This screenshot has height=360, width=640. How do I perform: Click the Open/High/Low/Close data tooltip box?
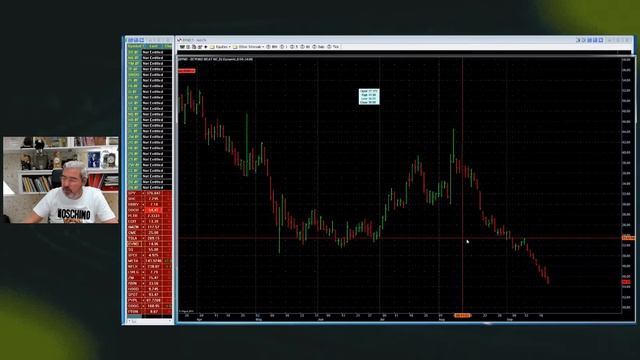tap(369, 97)
